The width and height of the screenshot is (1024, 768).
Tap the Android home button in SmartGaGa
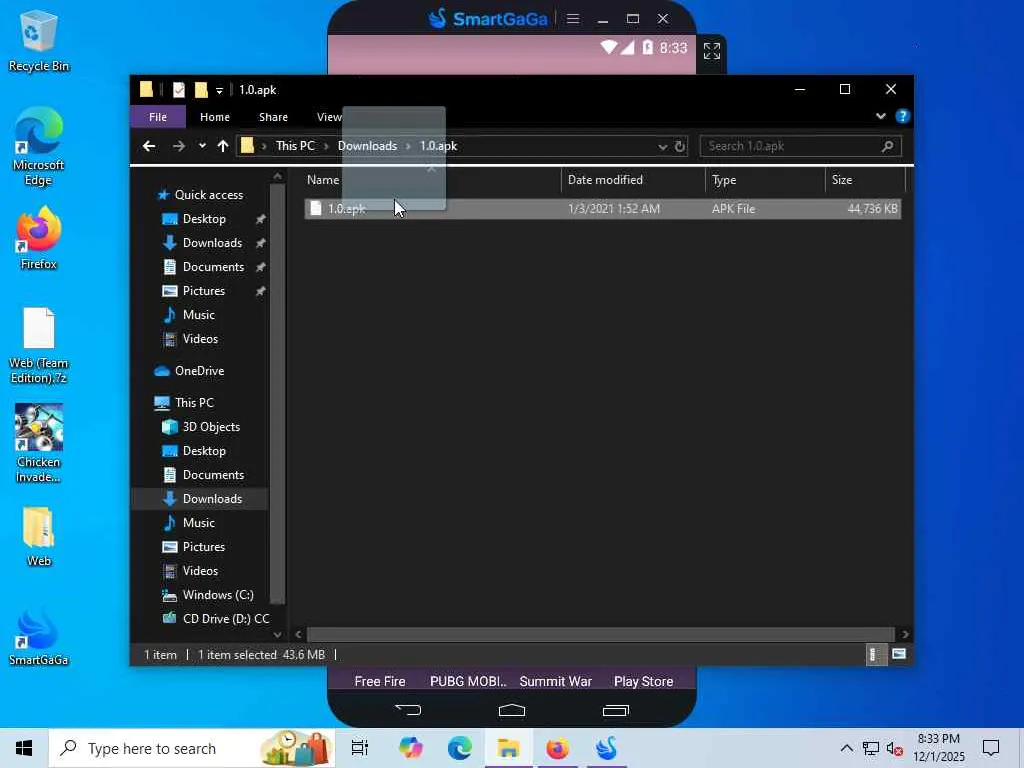point(511,710)
